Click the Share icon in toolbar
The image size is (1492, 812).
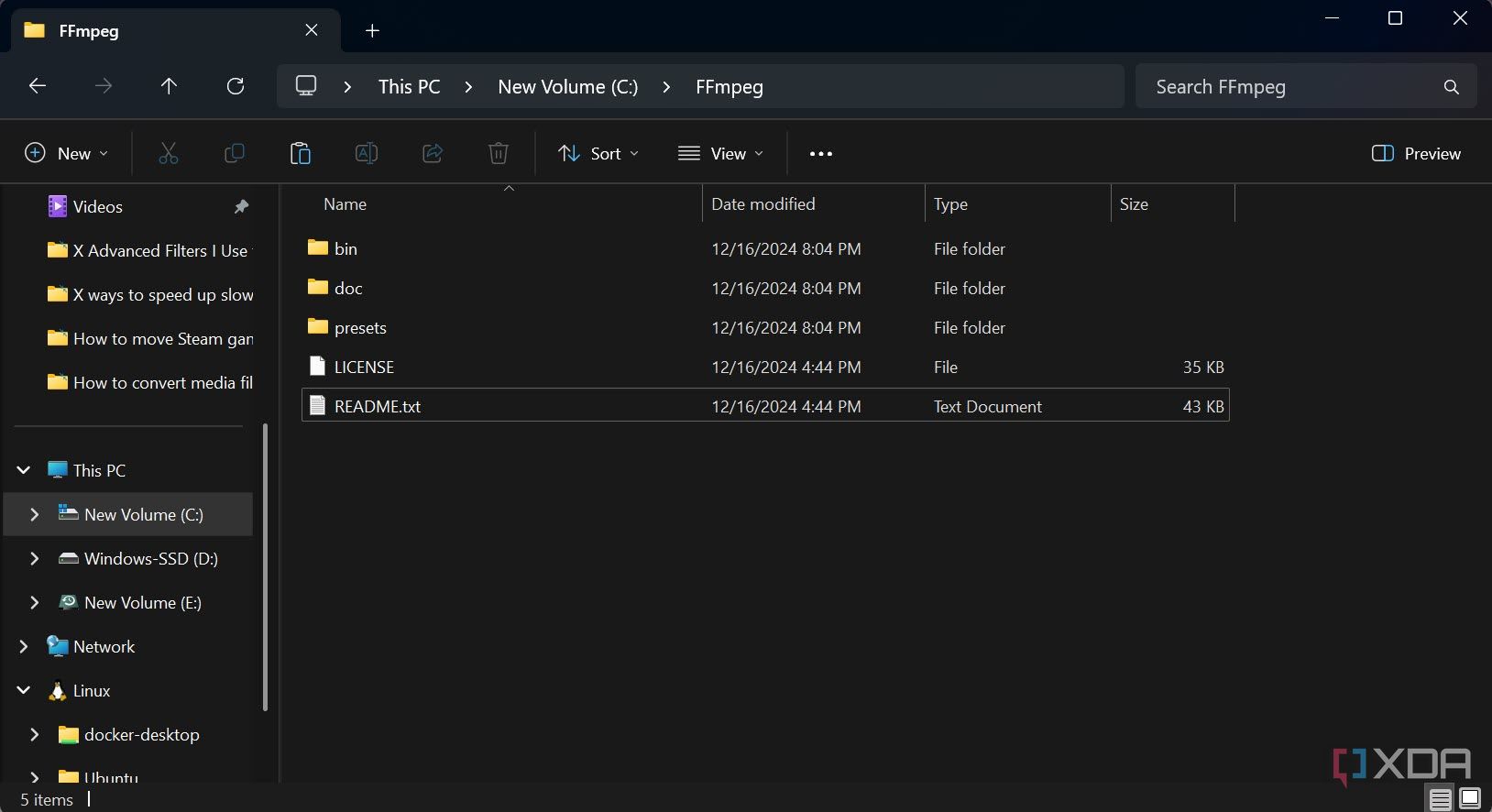(433, 153)
